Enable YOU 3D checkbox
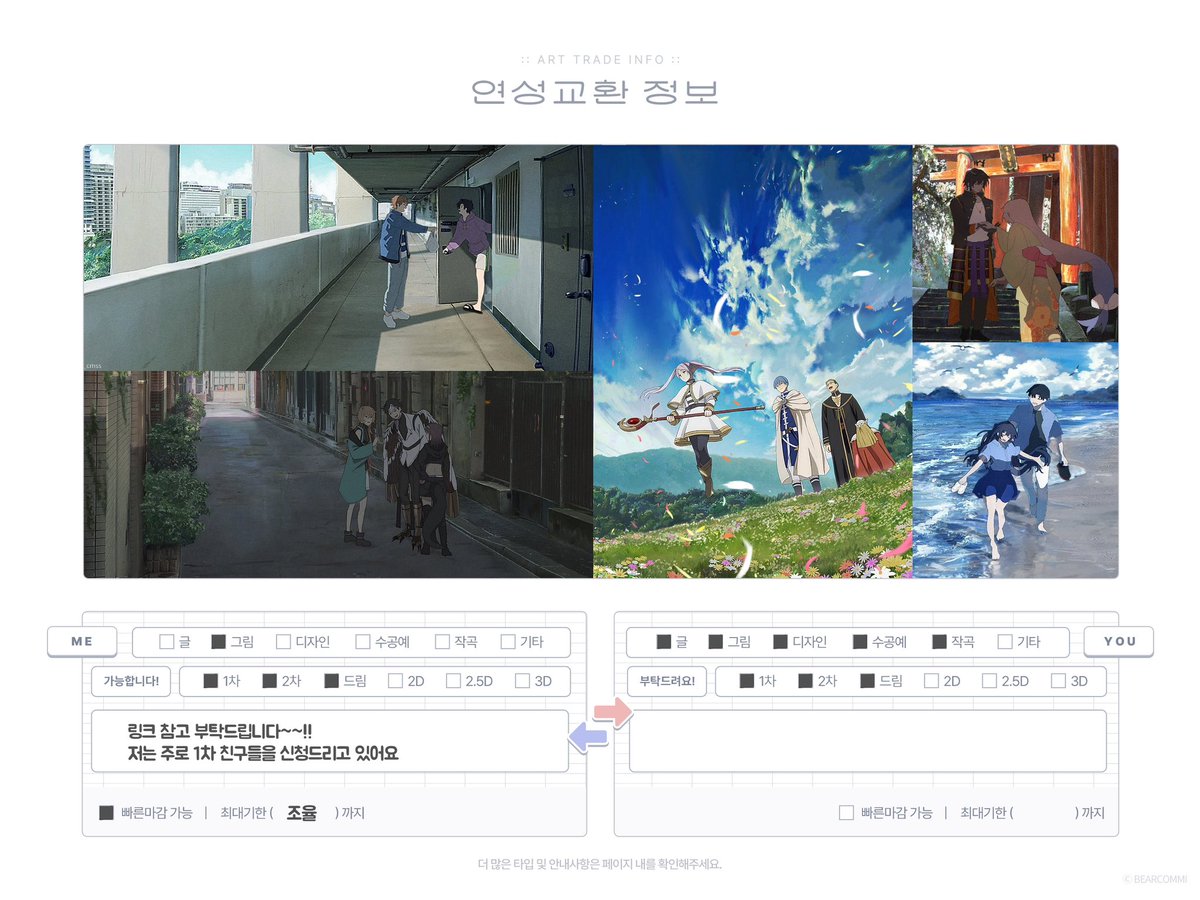 click(1058, 681)
